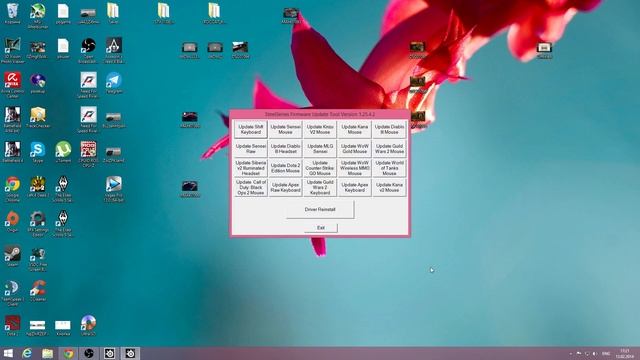Image resolution: width=640 pixels, height=360 pixels.
Task: Select the CPUID ROG CPU-Z desktop icon
Action: 88,154
